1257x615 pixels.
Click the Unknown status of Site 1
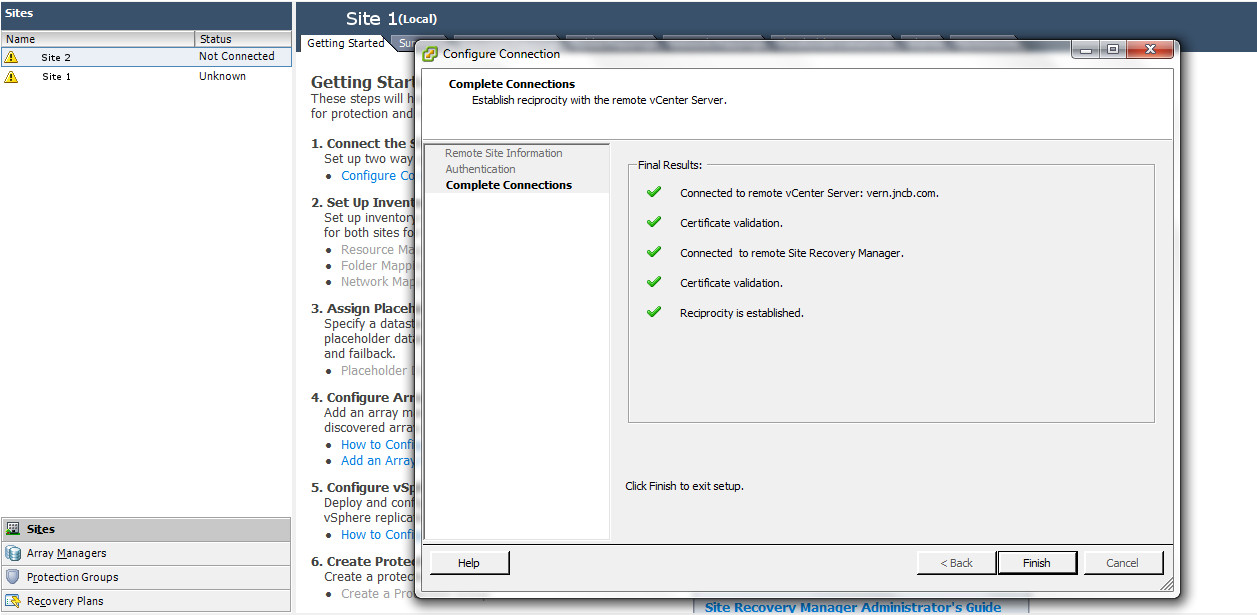click(222, 76)
